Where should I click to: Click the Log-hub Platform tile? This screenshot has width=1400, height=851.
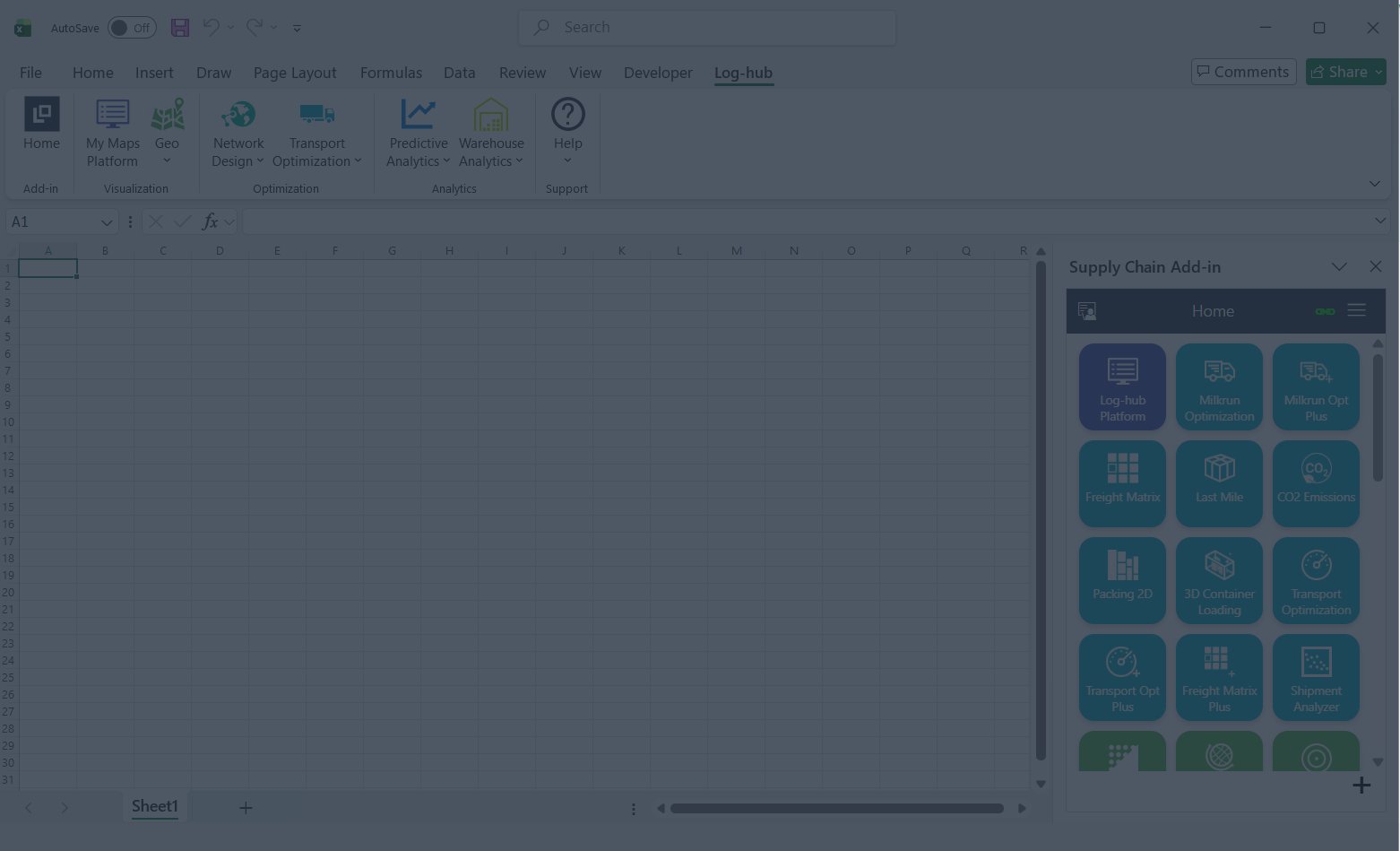1122,386
